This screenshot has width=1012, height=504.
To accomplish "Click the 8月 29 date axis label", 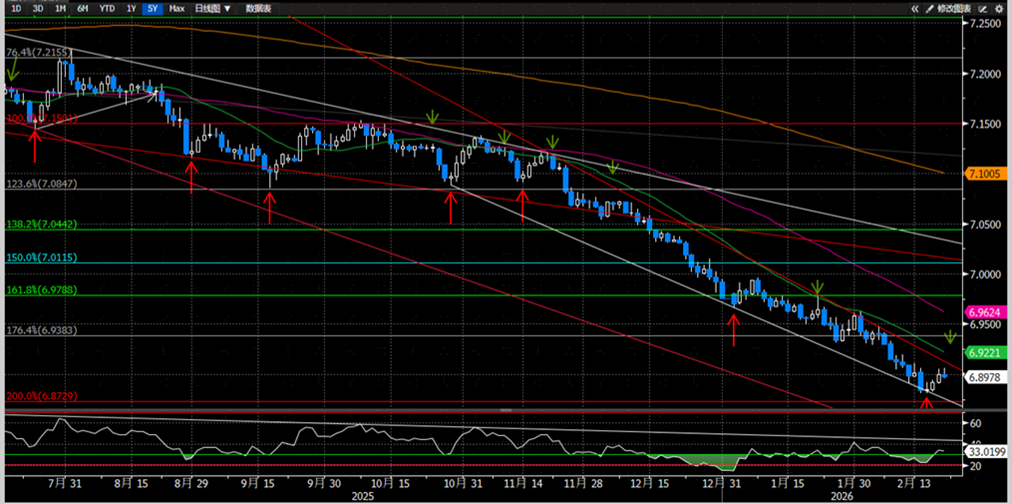I will 191,482.
